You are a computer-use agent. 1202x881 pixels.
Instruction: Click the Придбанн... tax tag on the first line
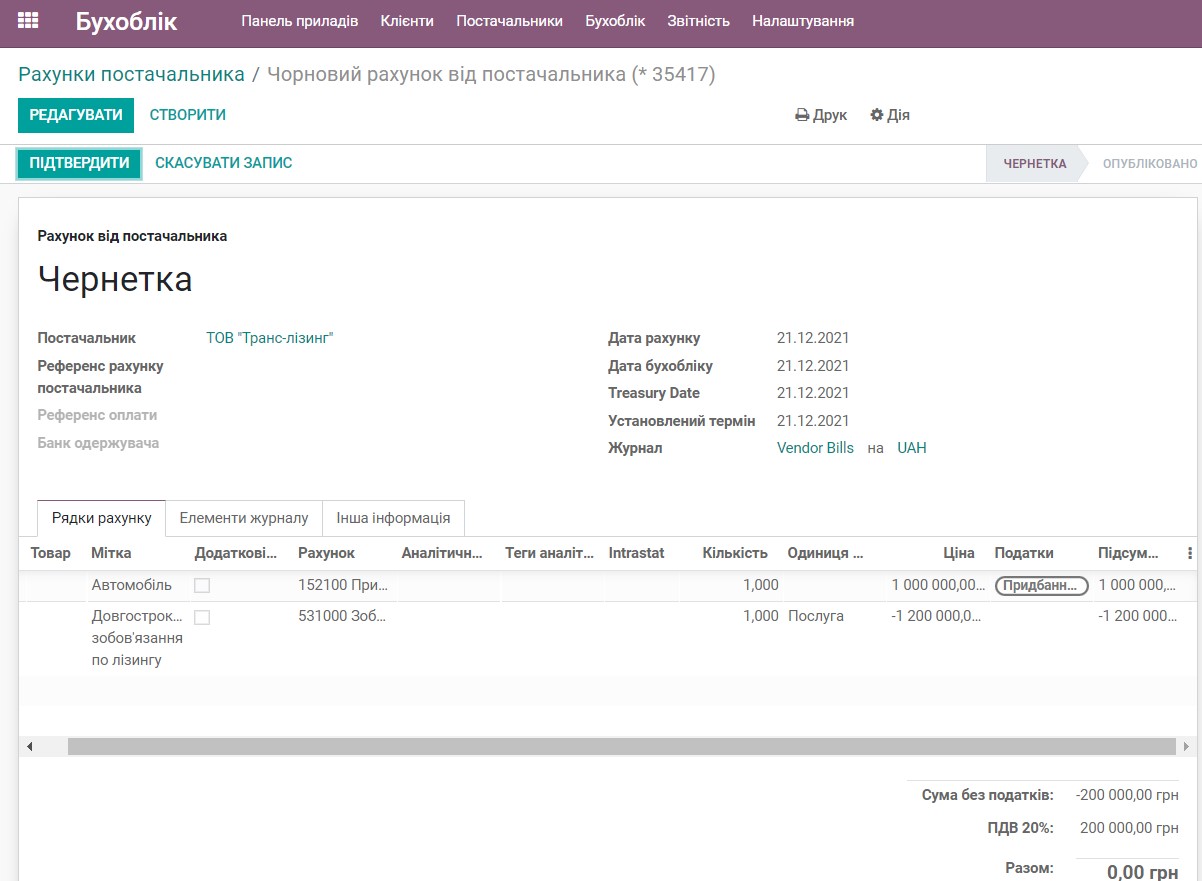click(1041, 586)
